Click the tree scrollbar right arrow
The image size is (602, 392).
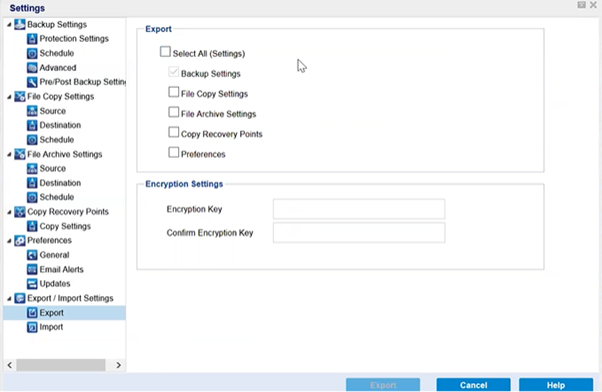click(119, 365)
